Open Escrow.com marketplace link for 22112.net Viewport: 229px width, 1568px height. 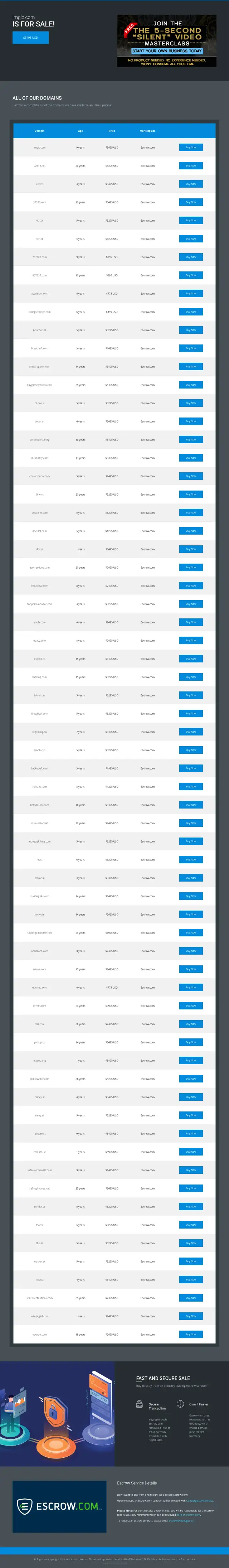coord(147,165)
